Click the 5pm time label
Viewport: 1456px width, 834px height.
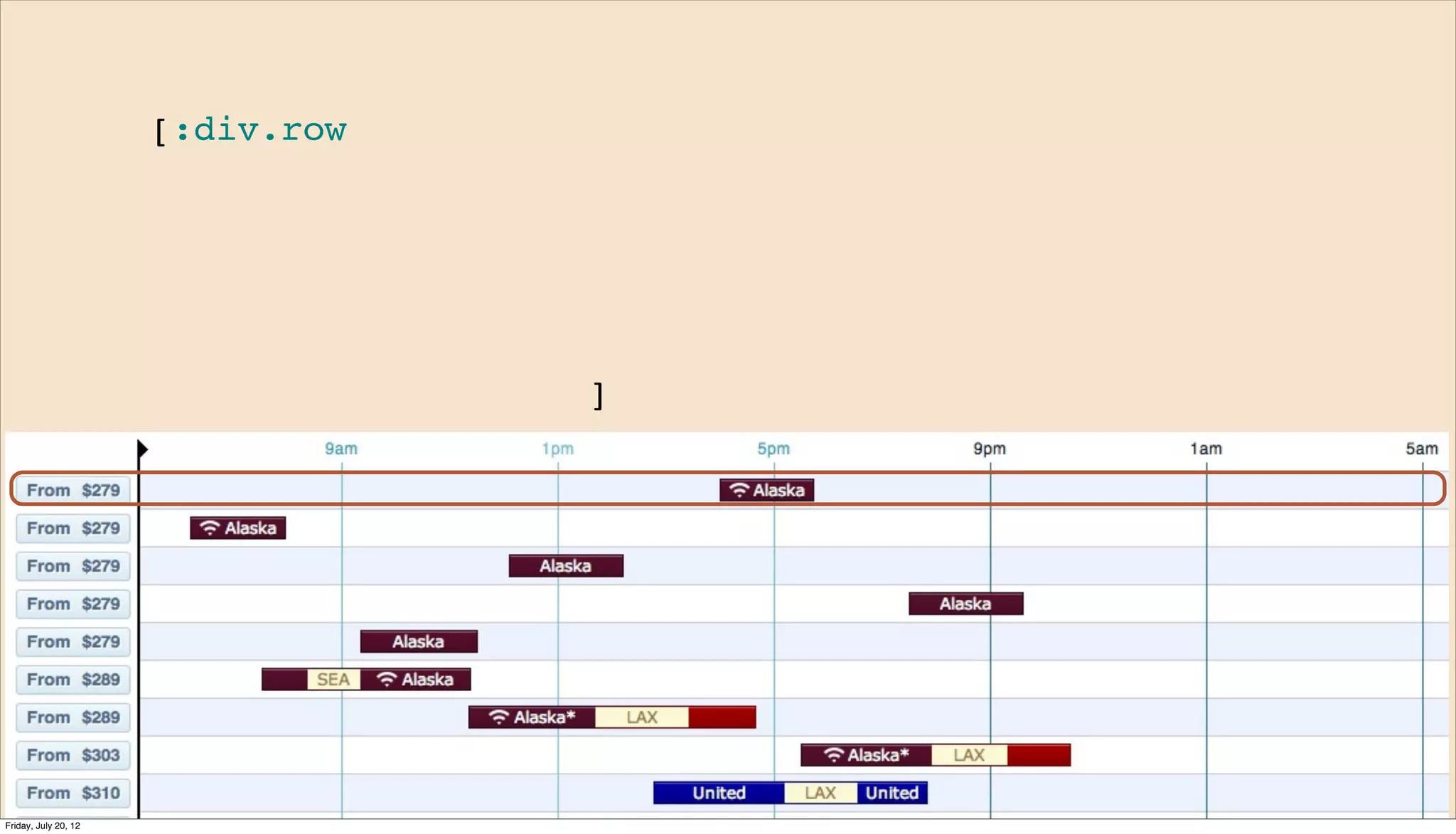click(x=773, y=449)
